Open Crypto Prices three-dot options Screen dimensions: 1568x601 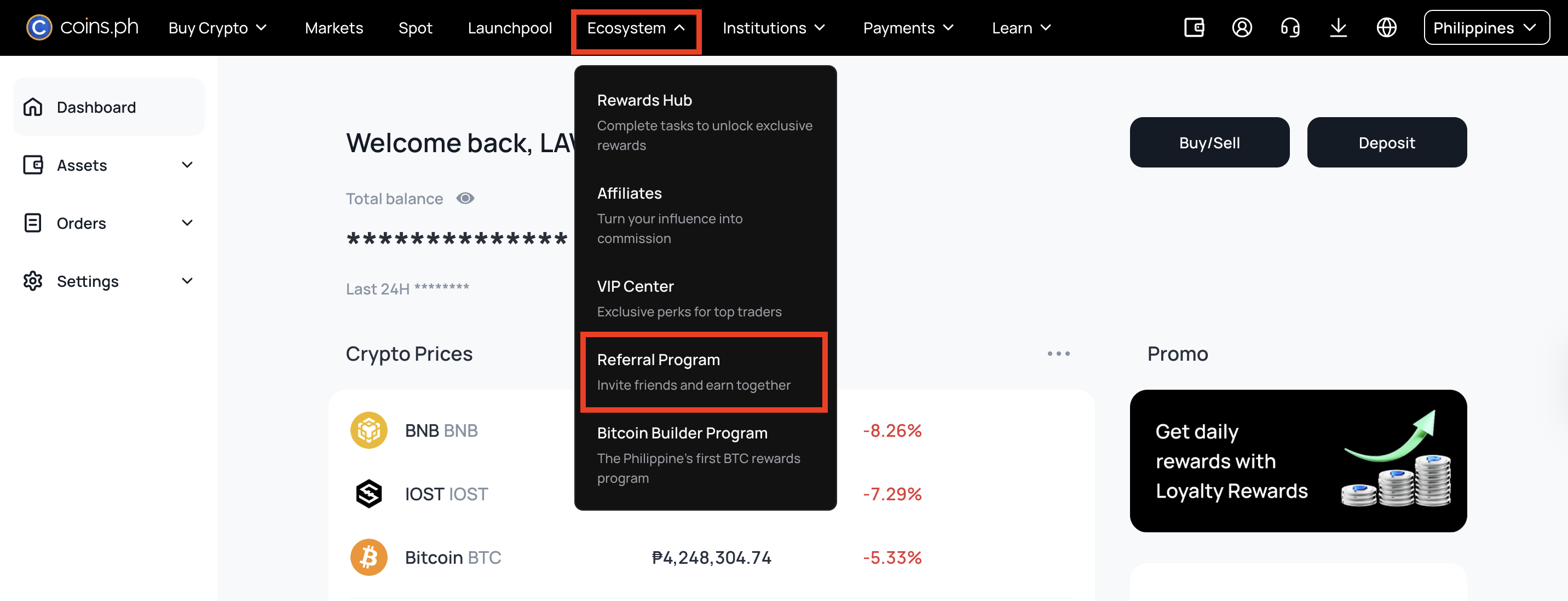tap(1058, 354)
